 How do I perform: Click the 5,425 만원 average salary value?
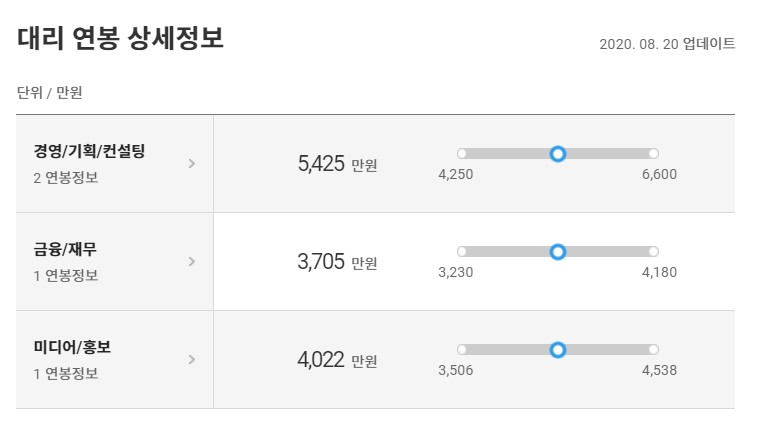[337, 164]
